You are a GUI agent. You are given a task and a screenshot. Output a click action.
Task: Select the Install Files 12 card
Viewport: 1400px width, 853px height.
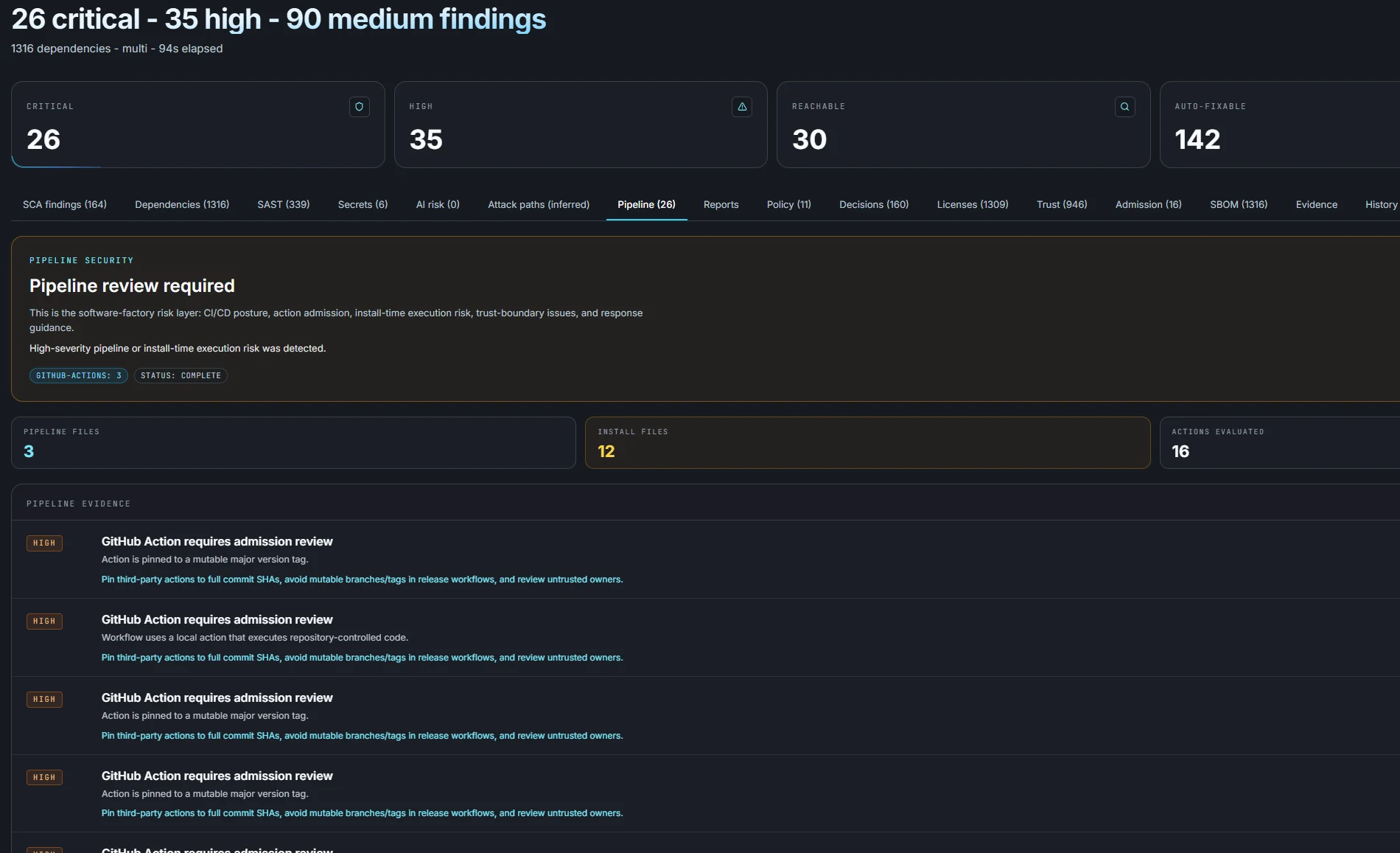point(867,442)
